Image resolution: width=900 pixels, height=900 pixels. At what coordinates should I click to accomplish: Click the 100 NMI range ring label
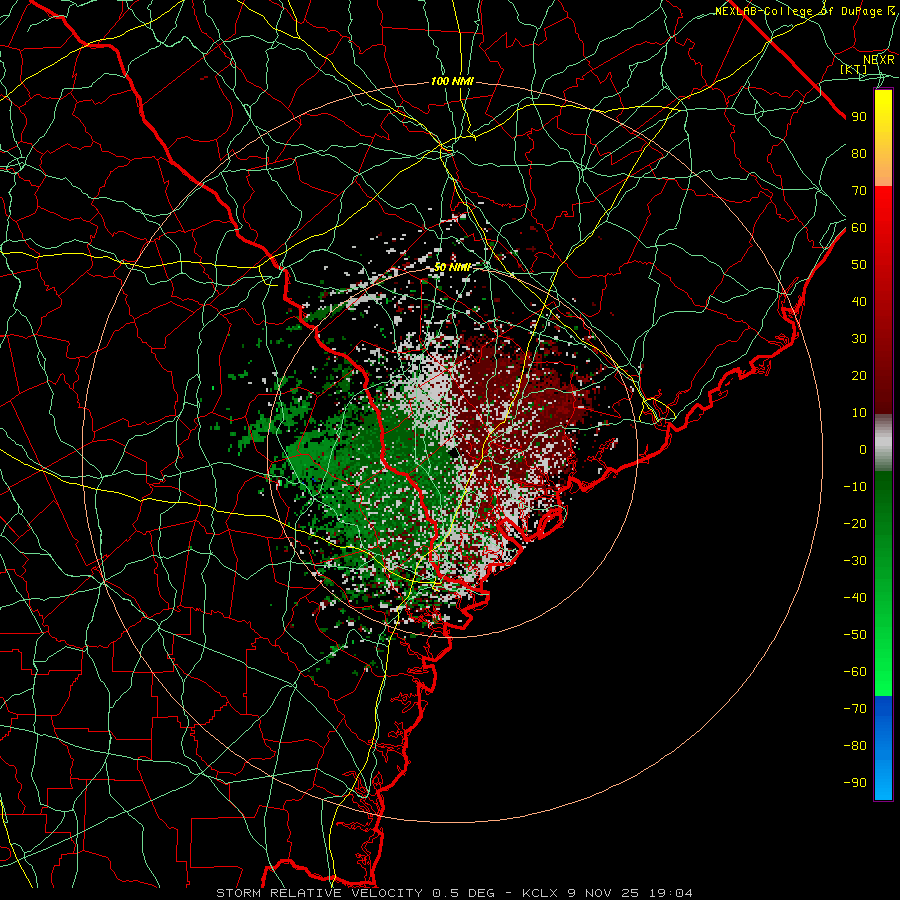coord(452,82)
